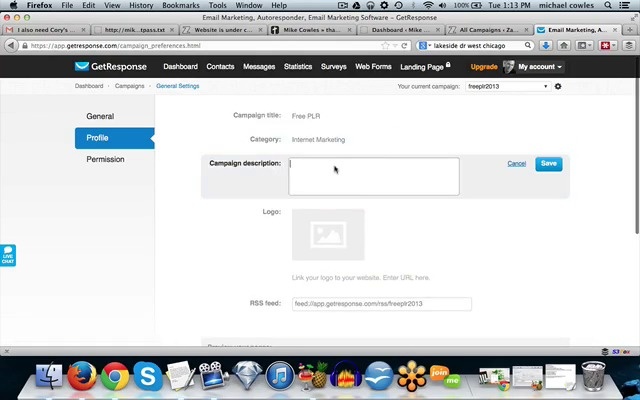Switch to the Gmail browser tab
The width and height of the screenshot is (640, 400).
[46, 30]
